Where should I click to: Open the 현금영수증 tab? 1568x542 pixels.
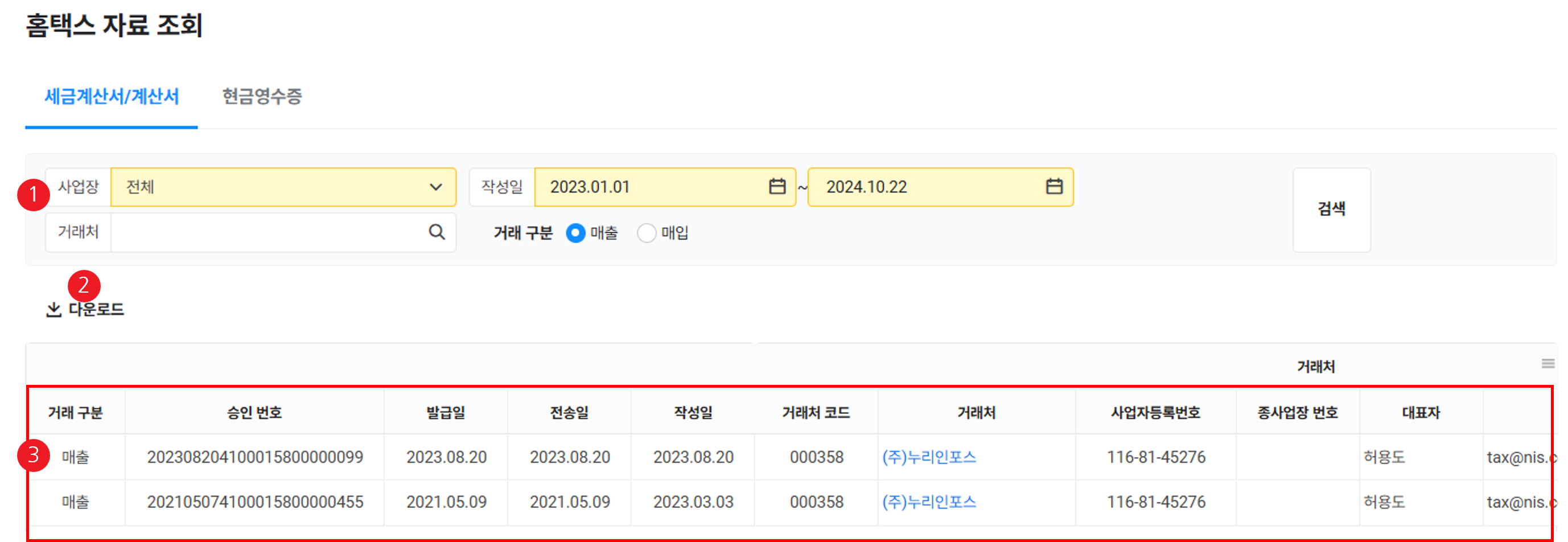coord(262,96)
